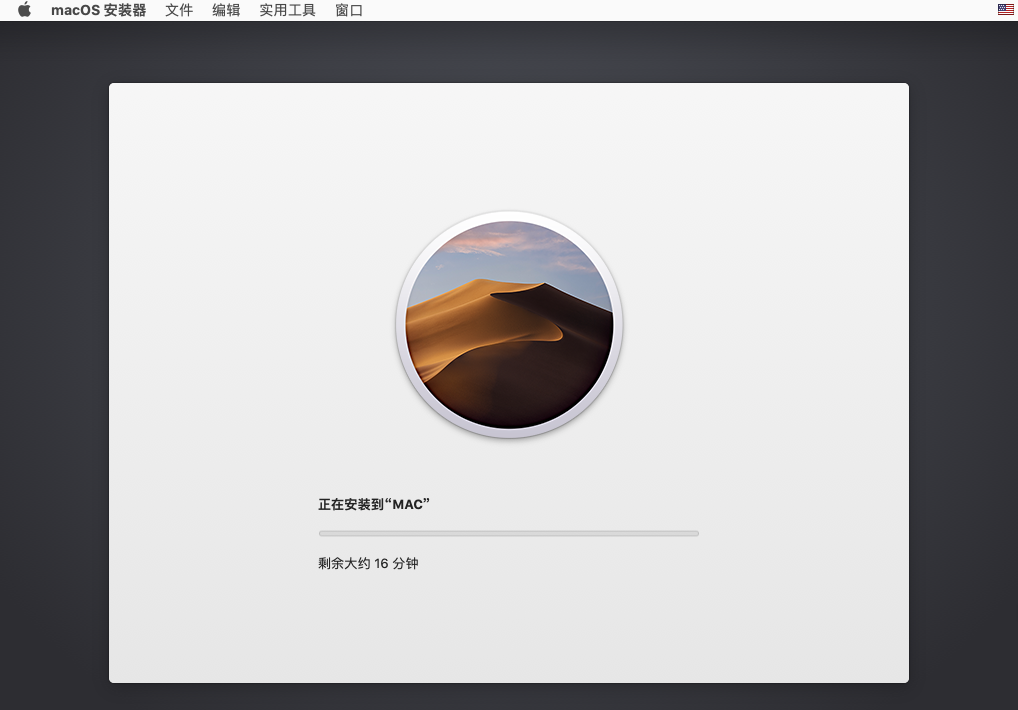The image size is (1018, 710).
Task: Open the macOS 安装器 application menu
Action: coord(98,10)
